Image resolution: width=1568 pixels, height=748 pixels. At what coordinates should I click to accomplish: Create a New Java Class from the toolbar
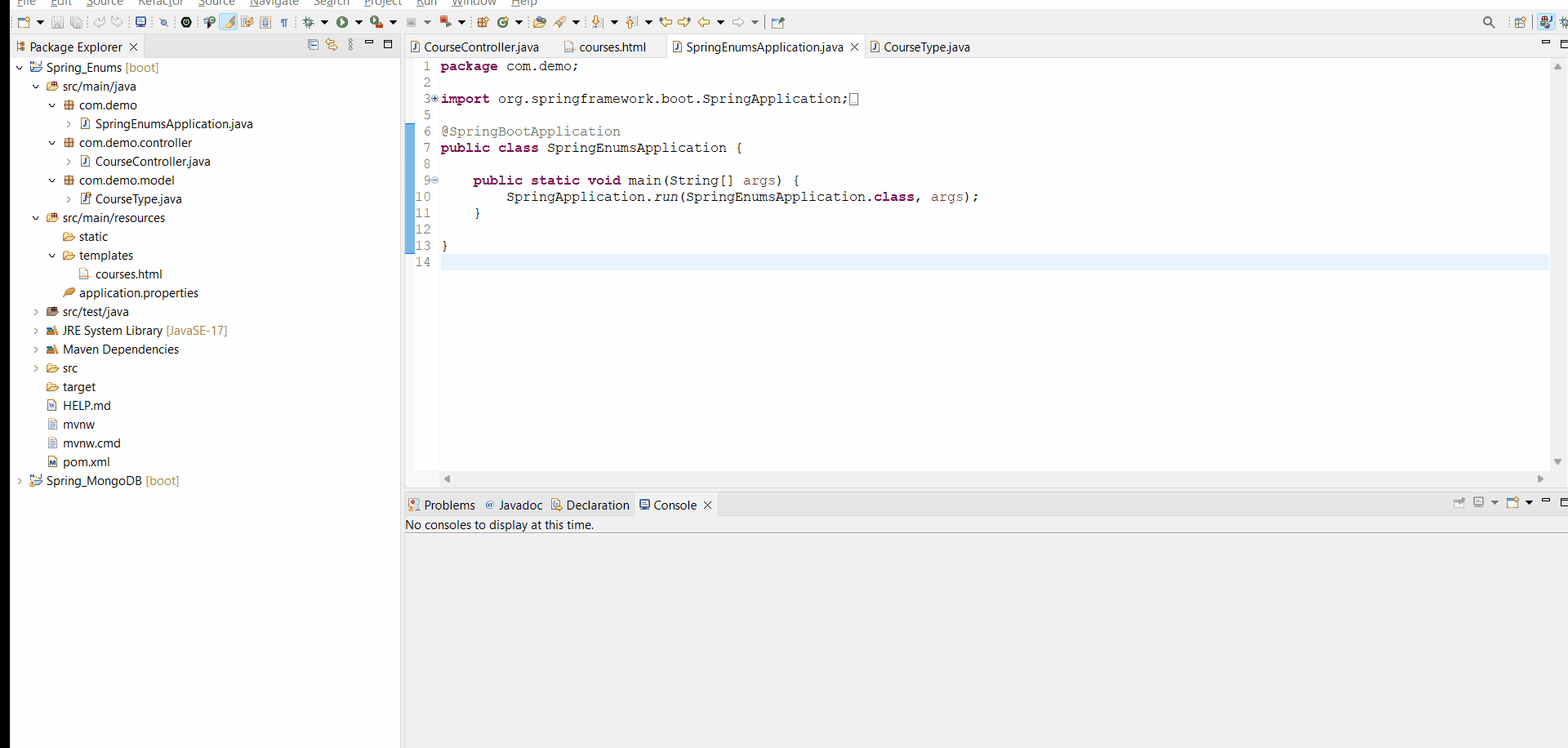[x=504, y=22]
